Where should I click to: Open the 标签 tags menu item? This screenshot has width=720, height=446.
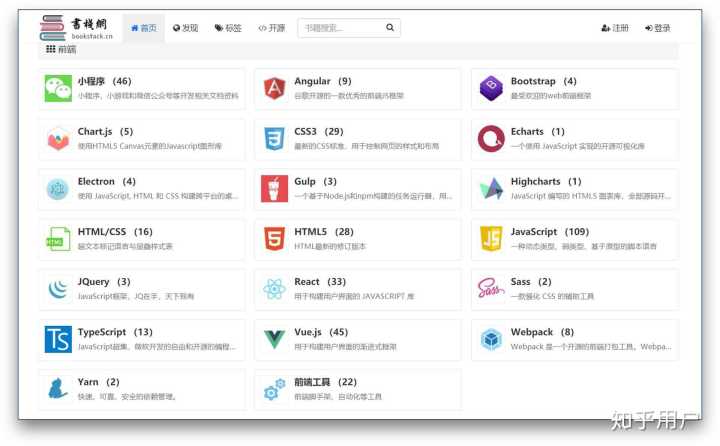point(228,28)
